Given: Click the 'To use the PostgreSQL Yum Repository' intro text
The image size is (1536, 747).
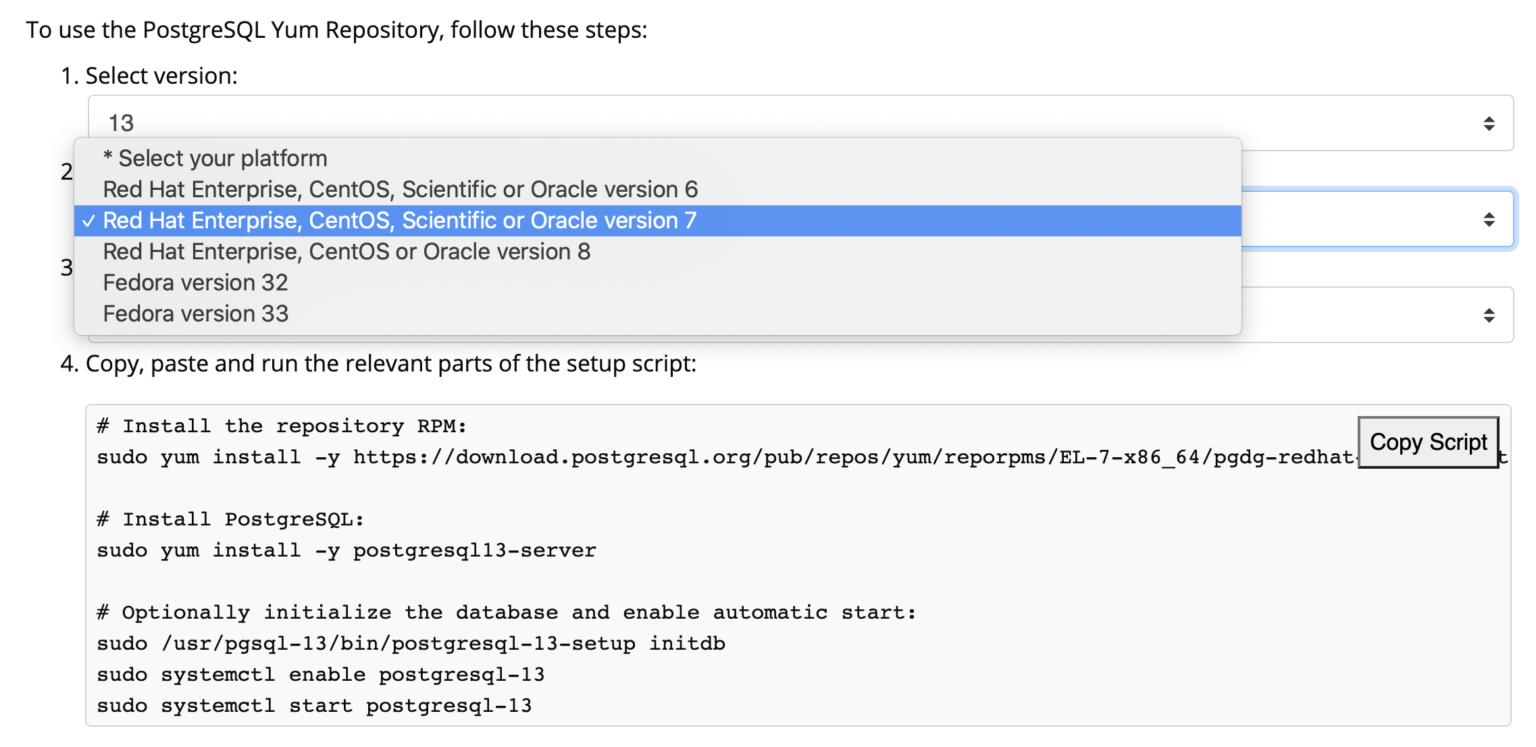Looking at the screenshot, I should pos(337,29).
